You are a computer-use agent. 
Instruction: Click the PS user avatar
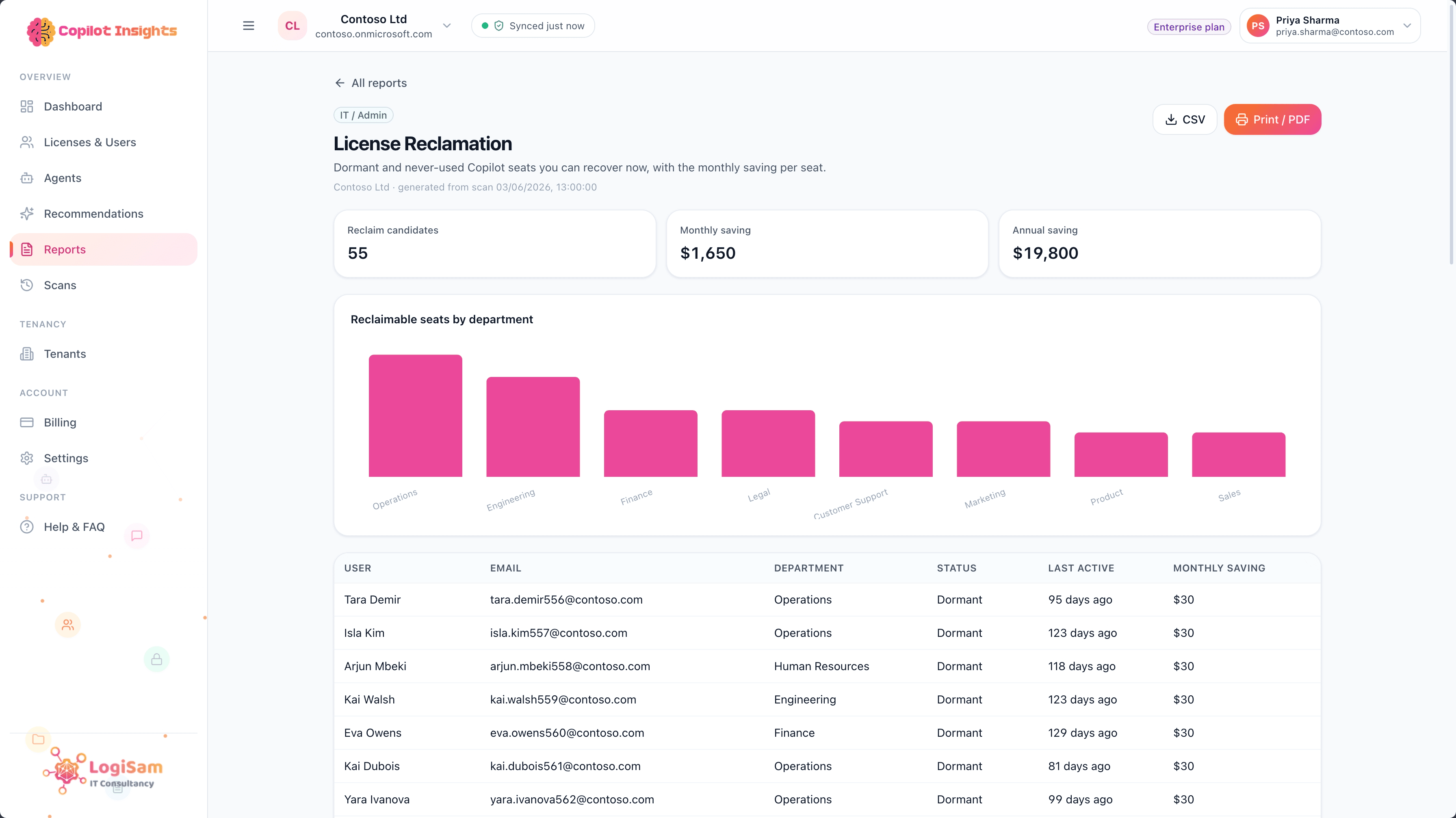coord(1258,26)
